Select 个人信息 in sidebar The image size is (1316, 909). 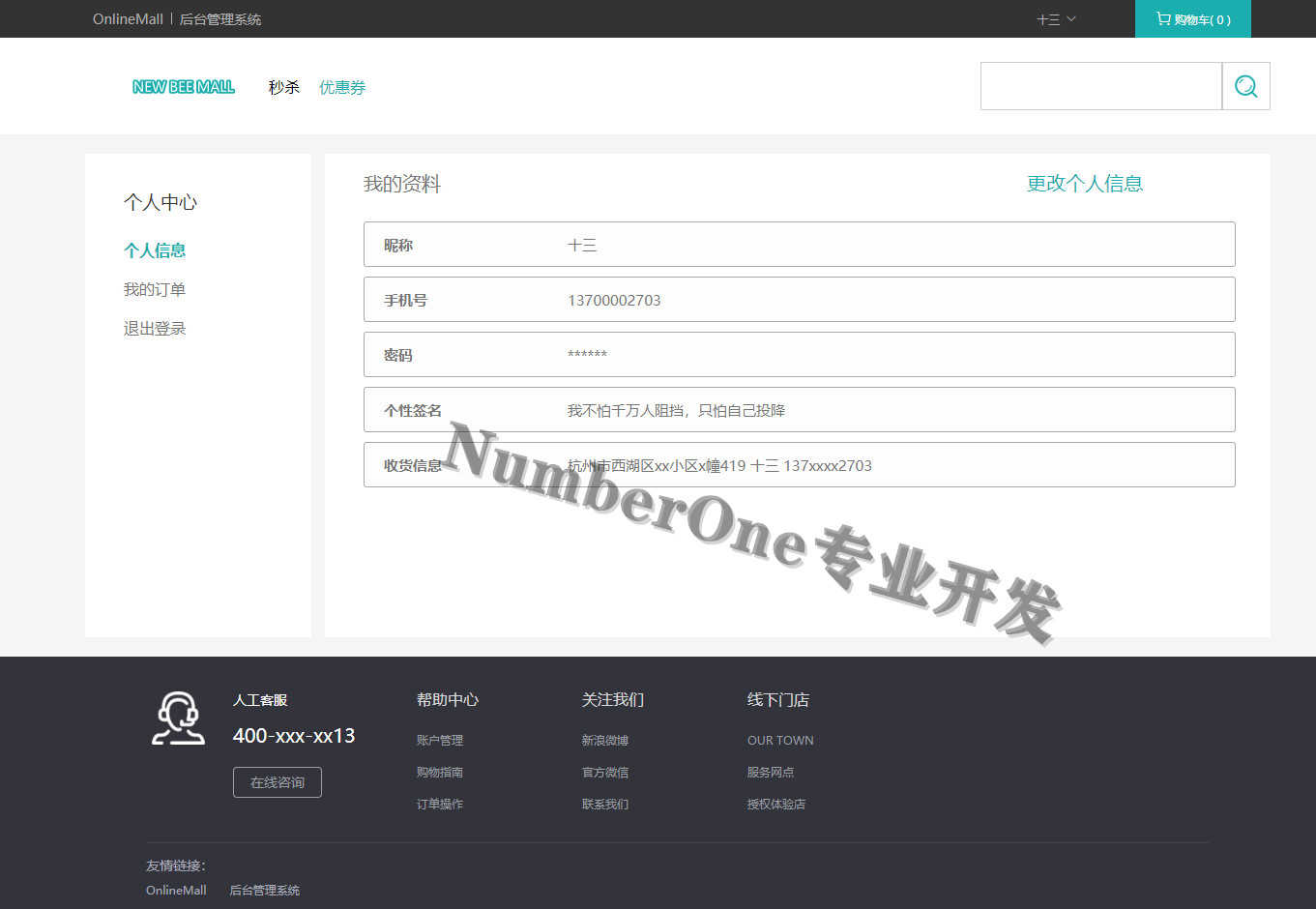tap(155, 250)
